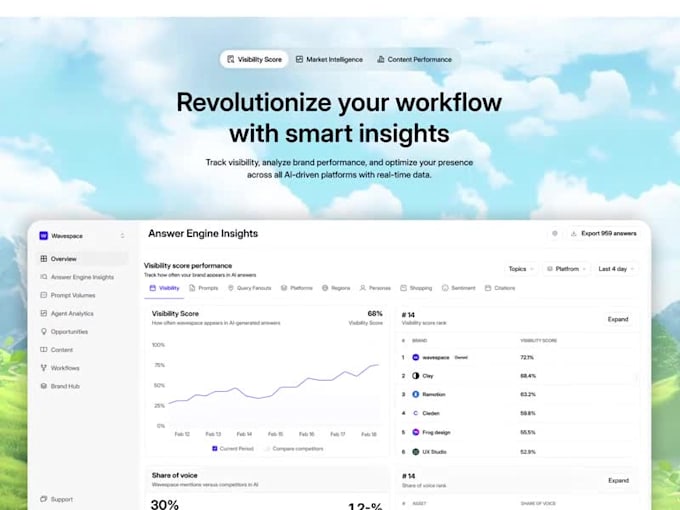The width and height of the screenshot is (680, 510).
Task: Click the Clay half-circle logo
Action: coord(415,376)
